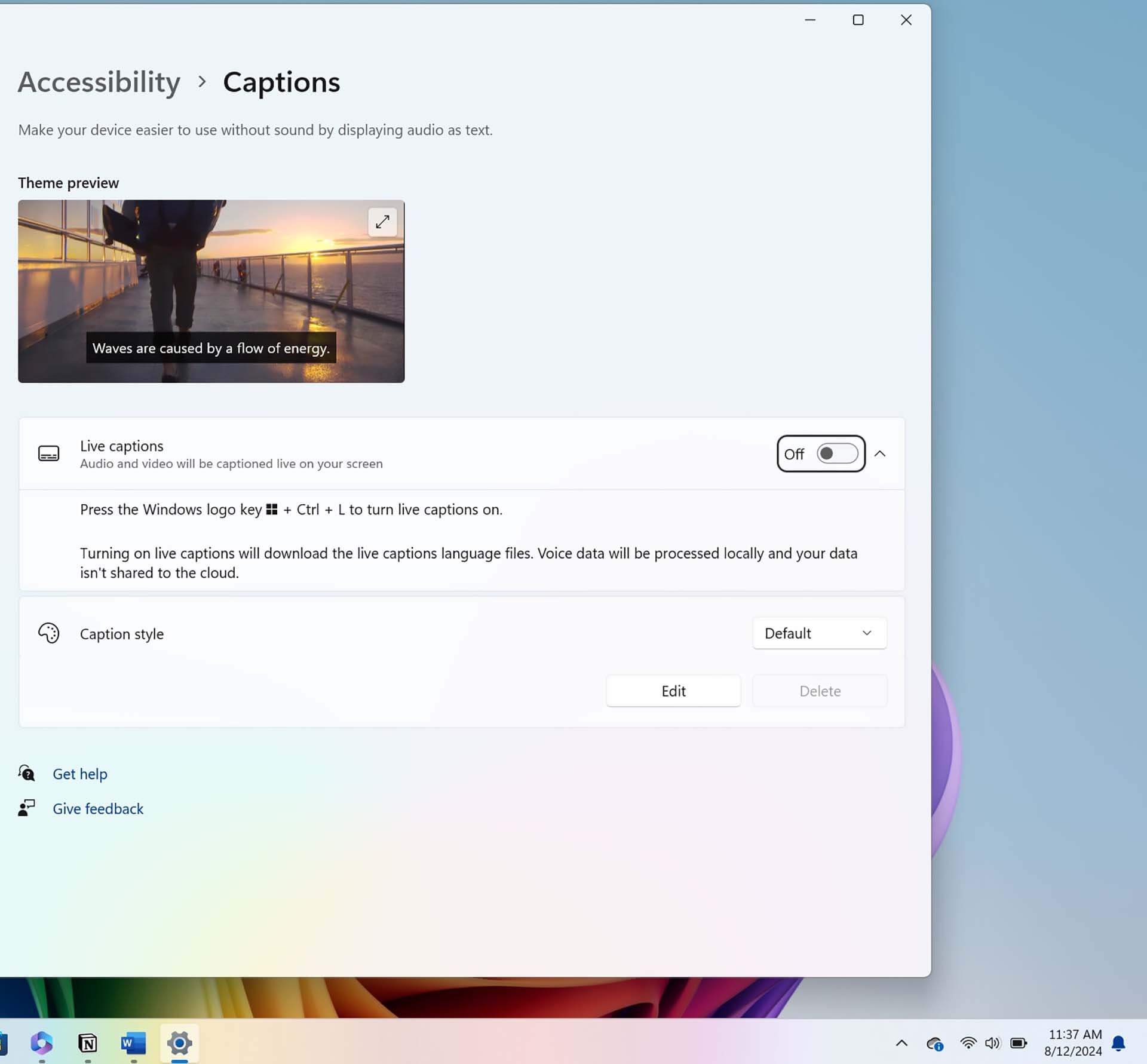1147x1064 pixels.
Task: Open the Give feedback link
Action: pos(98,808)
